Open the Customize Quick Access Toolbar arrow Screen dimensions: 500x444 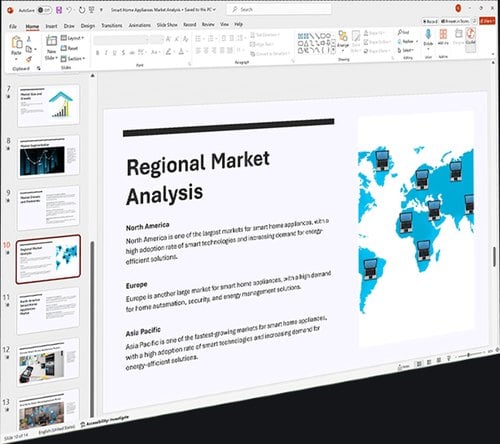[101, 10]
